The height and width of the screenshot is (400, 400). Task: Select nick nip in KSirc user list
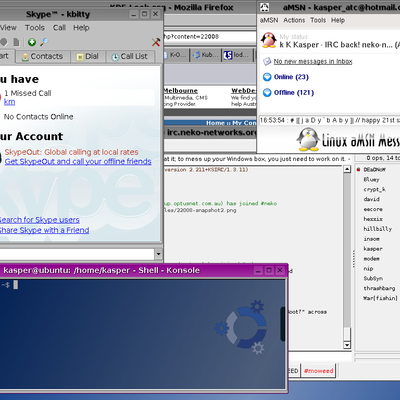(368, 269)
